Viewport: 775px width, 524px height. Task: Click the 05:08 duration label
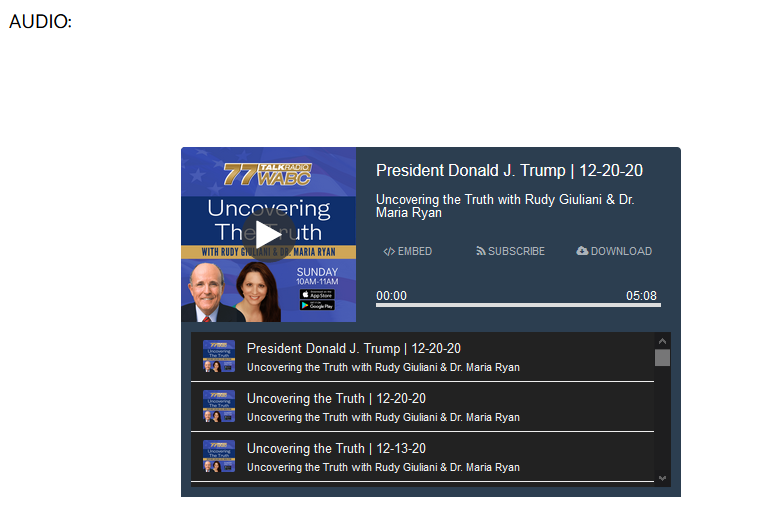[641, 296]
